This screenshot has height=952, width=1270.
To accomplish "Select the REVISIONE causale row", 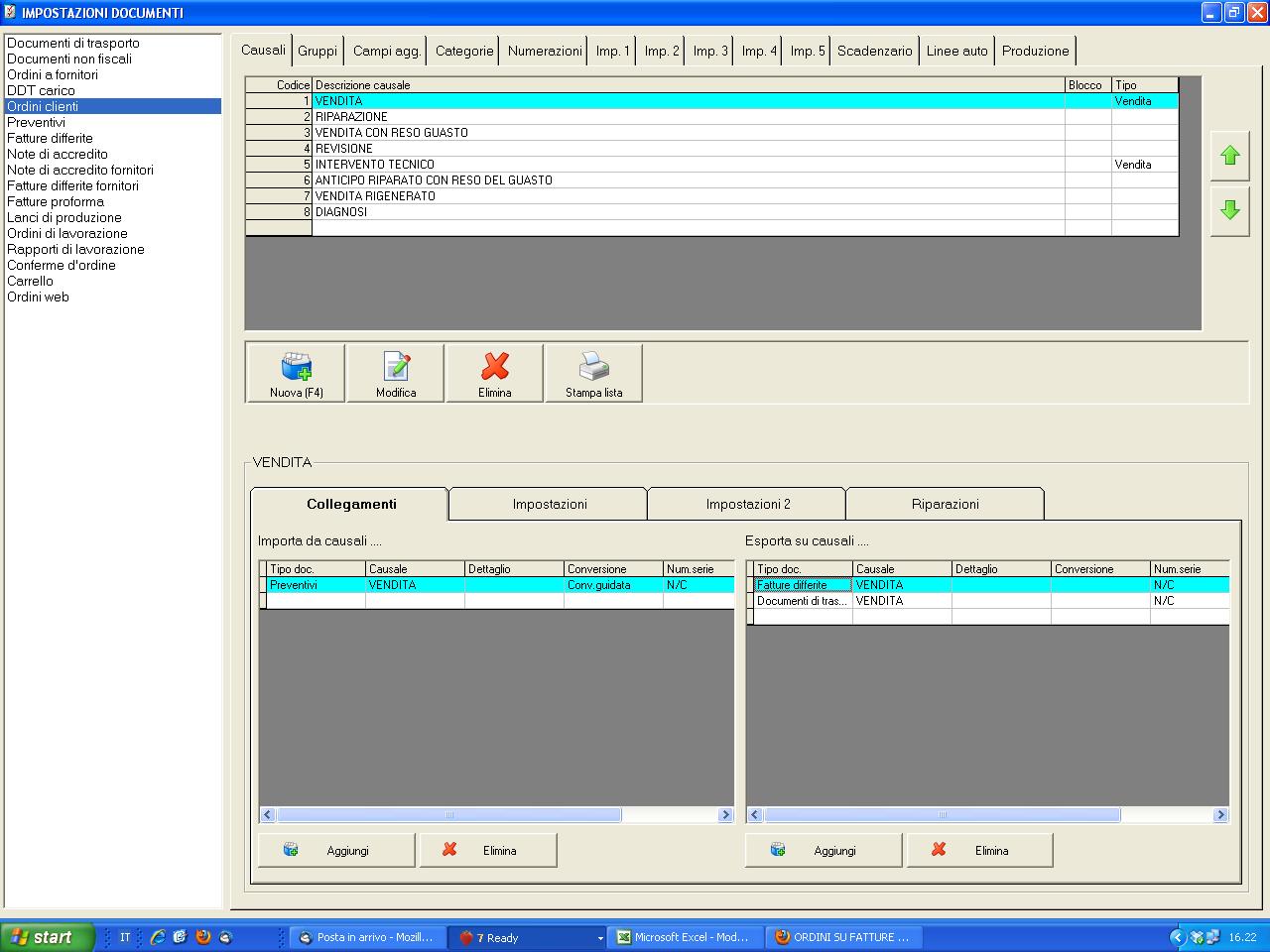I will coord(711,149).
